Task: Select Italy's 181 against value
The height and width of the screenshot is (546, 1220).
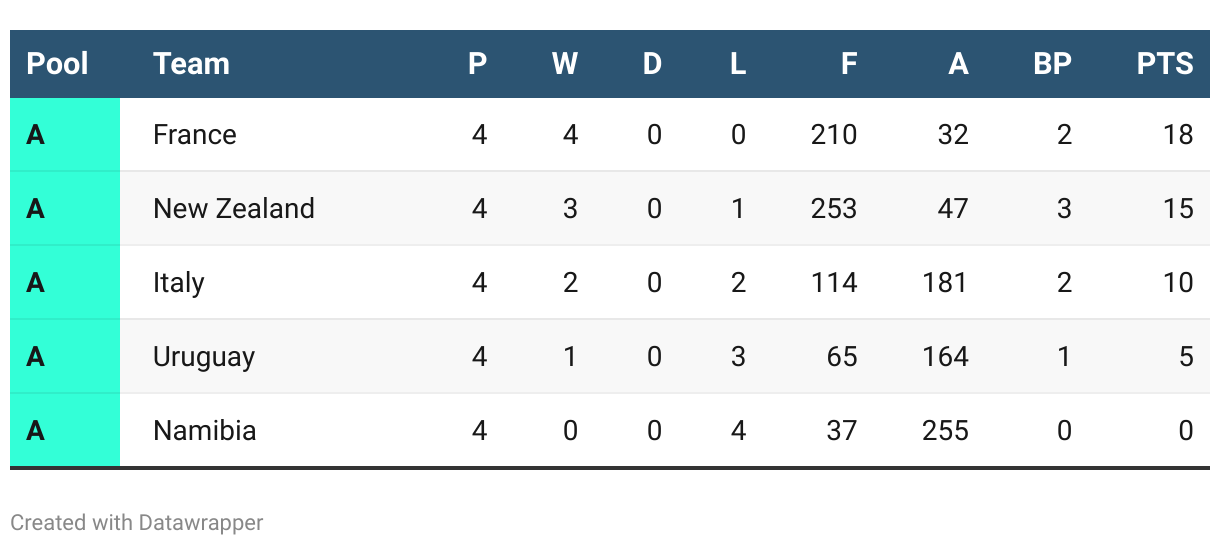Action: (945, 283)
